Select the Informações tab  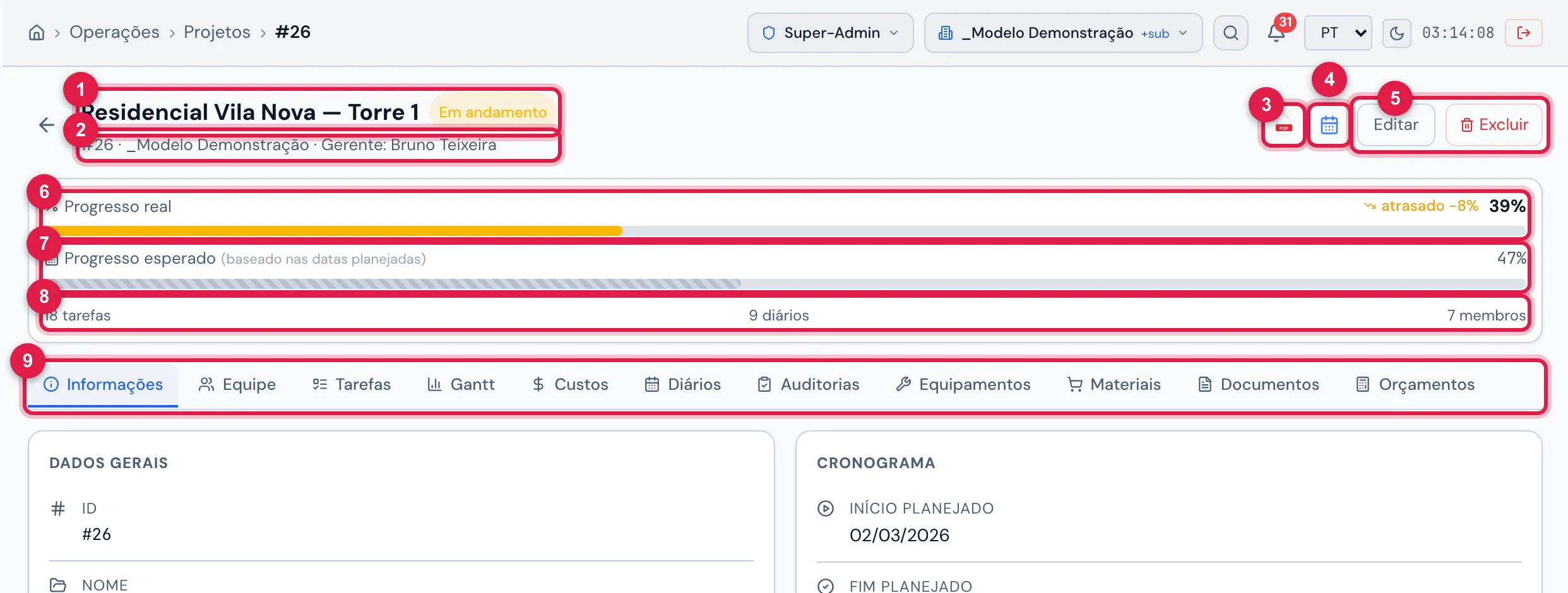(103, 384)
